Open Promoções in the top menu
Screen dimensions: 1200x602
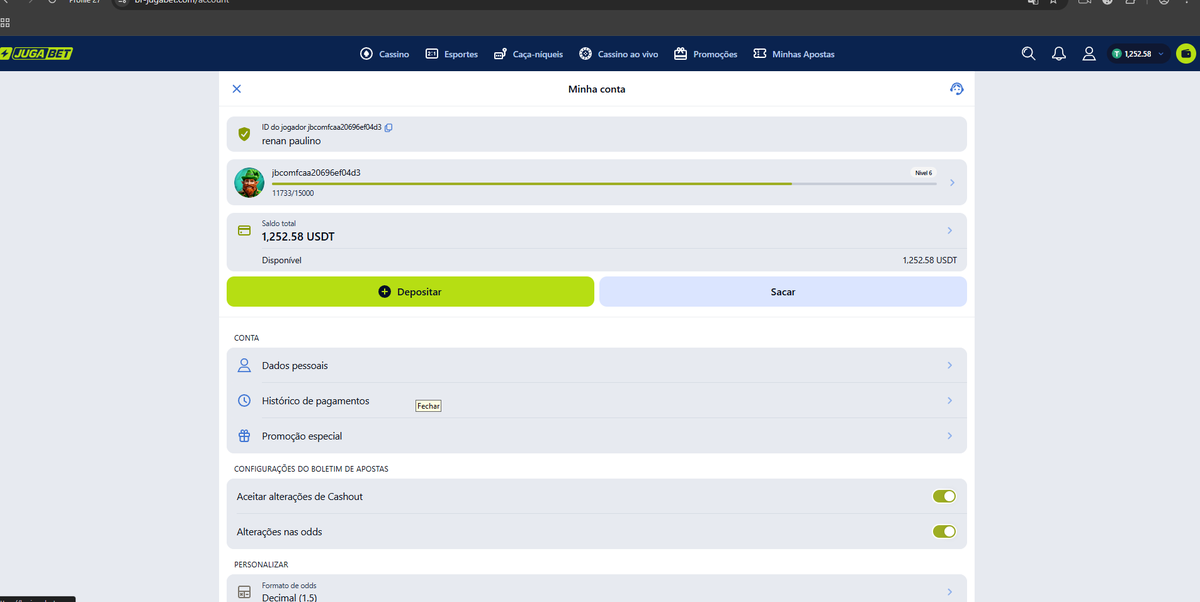click(x=706, y=54)
